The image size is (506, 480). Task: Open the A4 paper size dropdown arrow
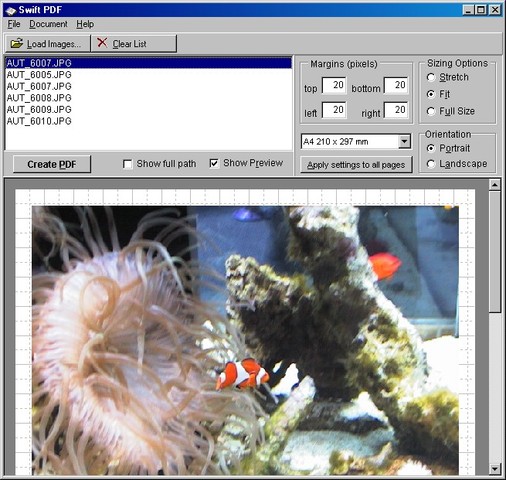404,142
